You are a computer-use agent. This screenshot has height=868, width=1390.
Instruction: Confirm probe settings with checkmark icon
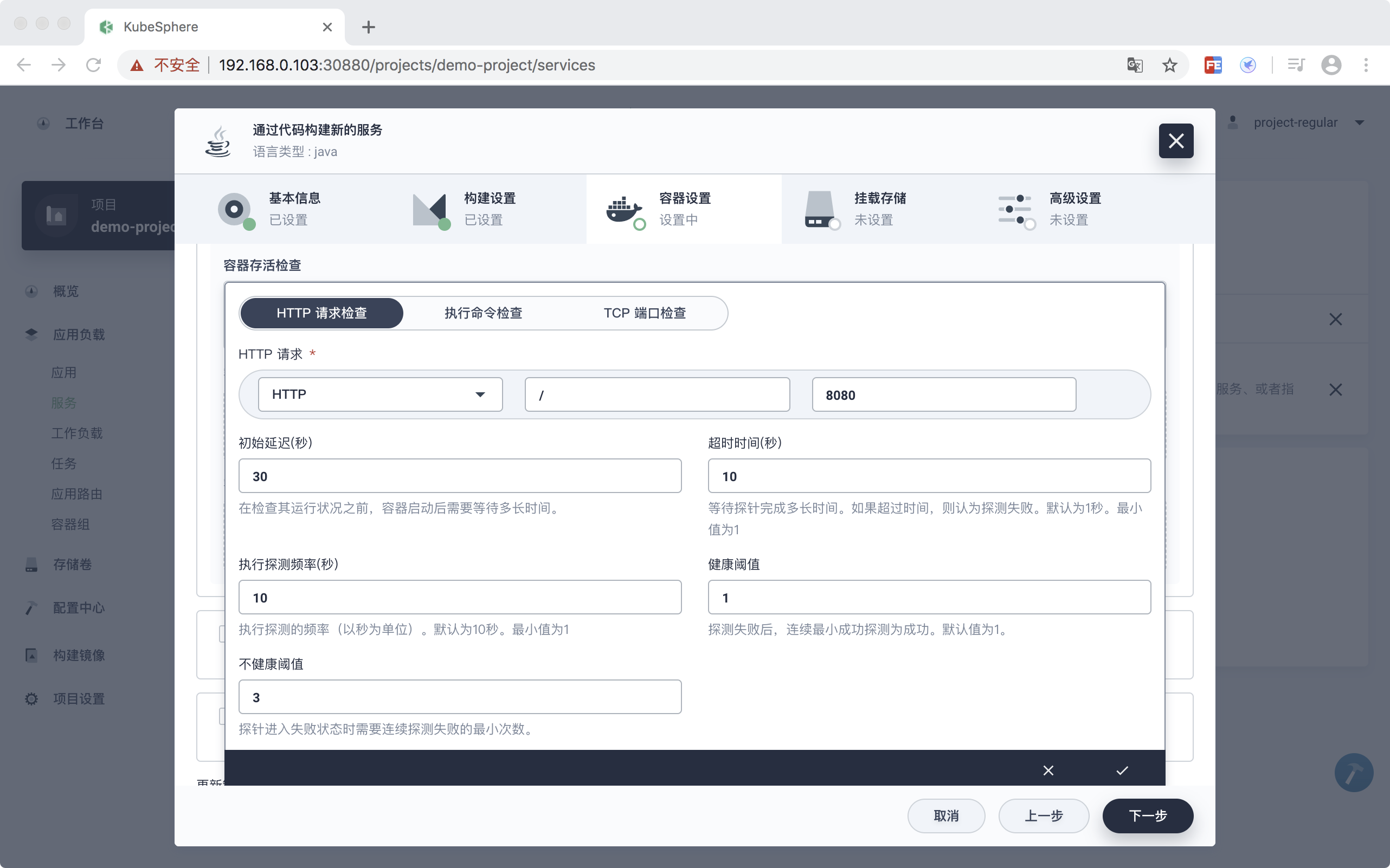(x=1122, y=770)
